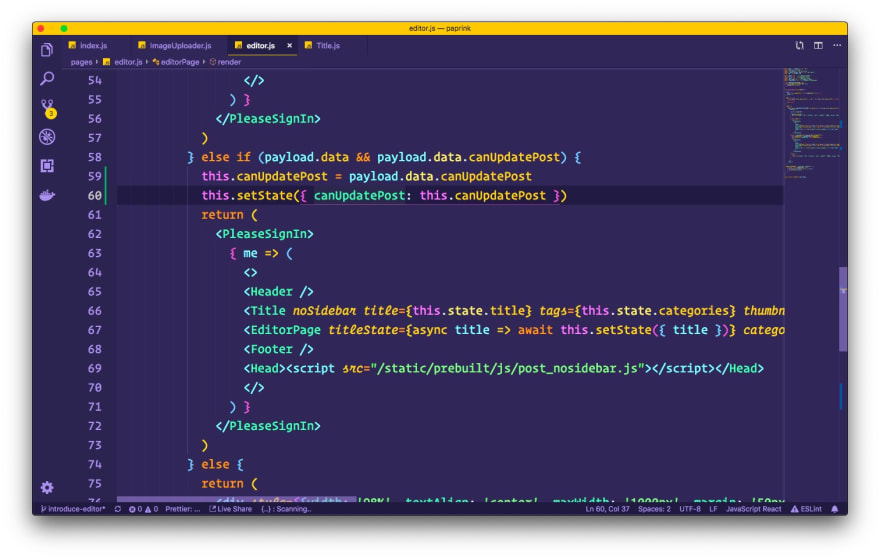Open the Debug view in activity bar

point(47,136)
